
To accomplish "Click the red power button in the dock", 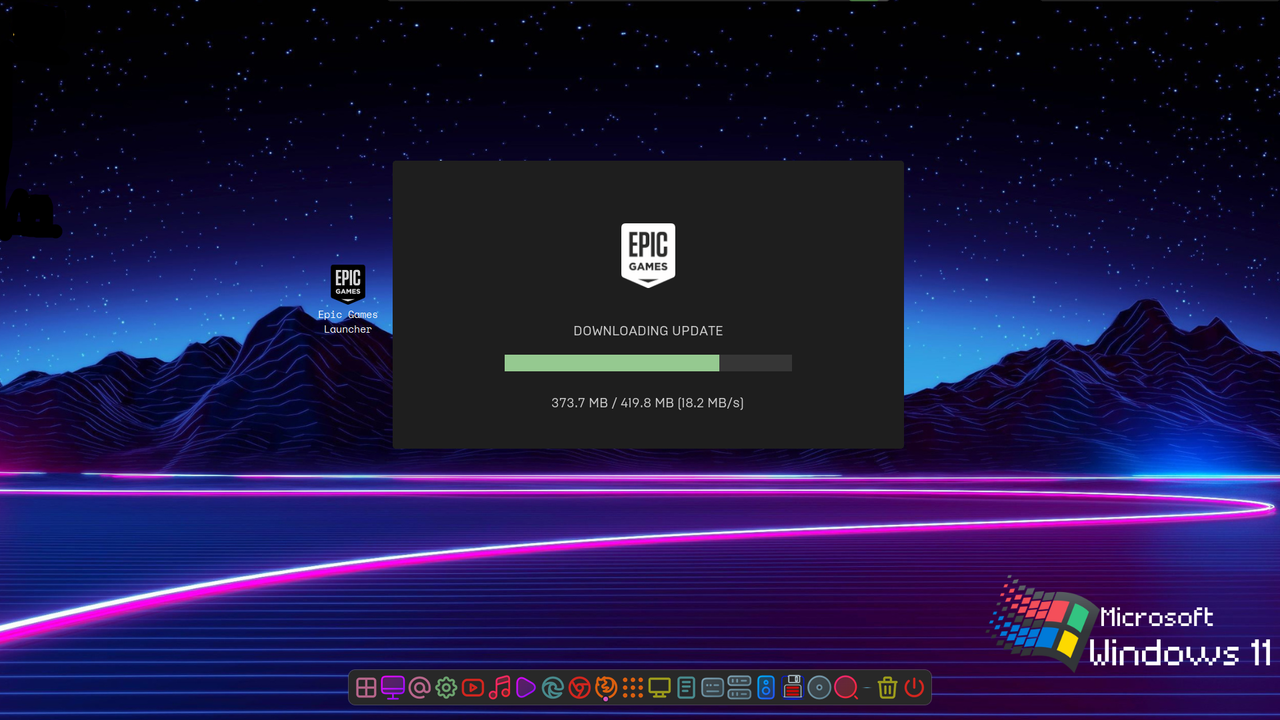I will [x=914, y=688].
